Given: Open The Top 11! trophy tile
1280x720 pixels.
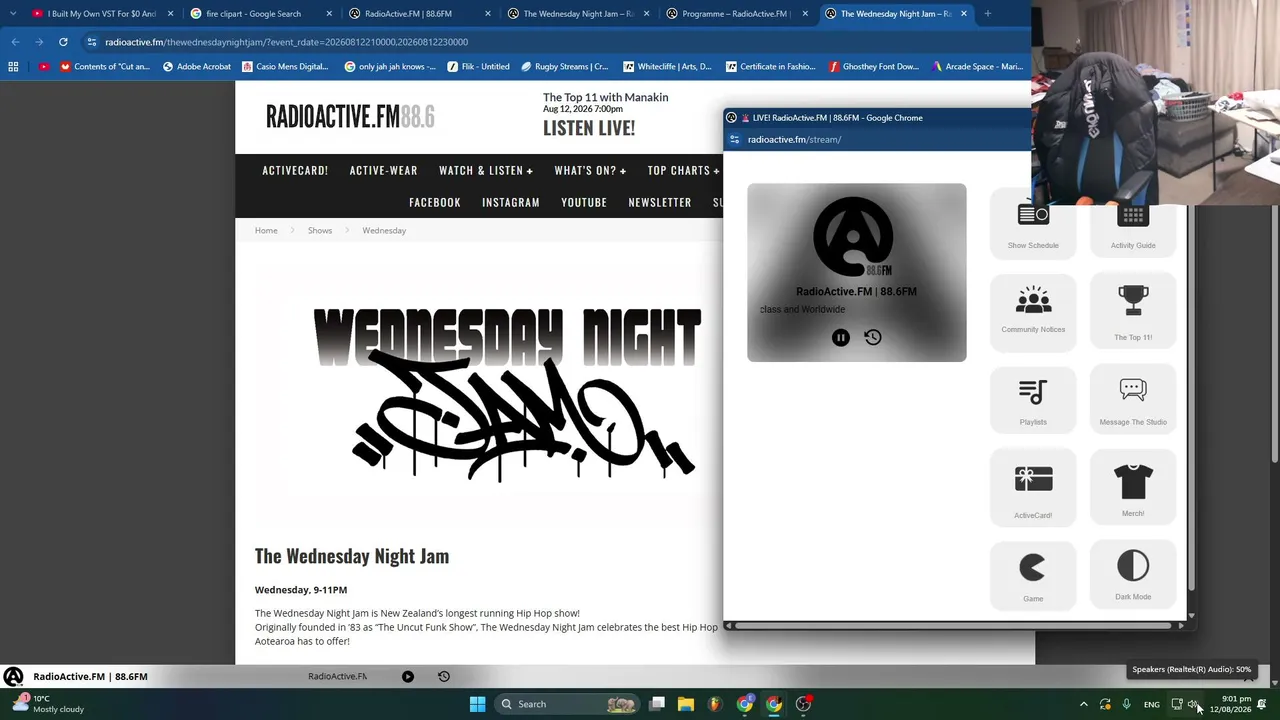Looking at the screenshot, I should tap(1133, 312).
